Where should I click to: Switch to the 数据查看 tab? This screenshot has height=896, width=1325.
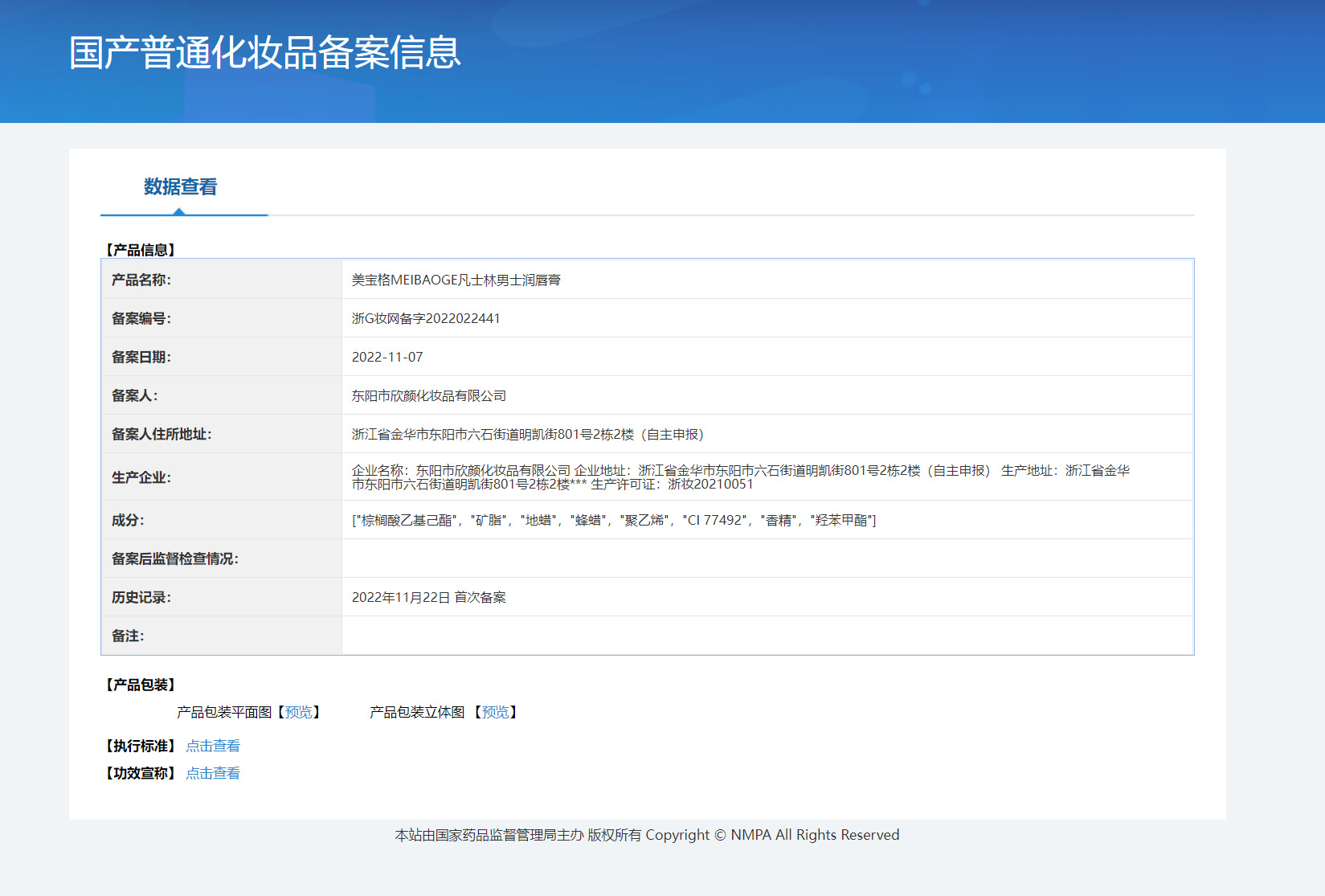(181, 187)
